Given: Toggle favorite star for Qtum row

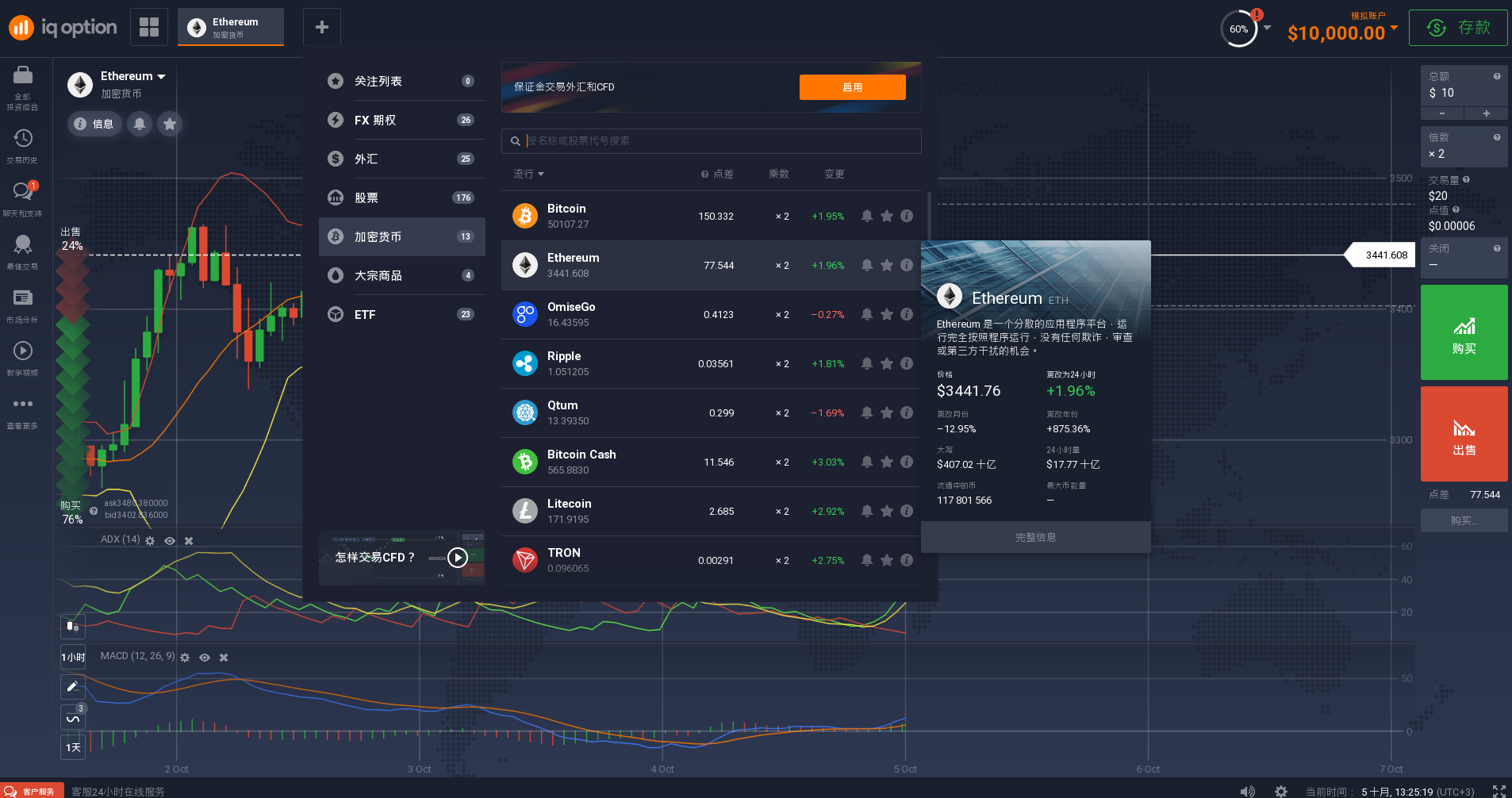Looking at the screenshot, I should tap(887, 412).
